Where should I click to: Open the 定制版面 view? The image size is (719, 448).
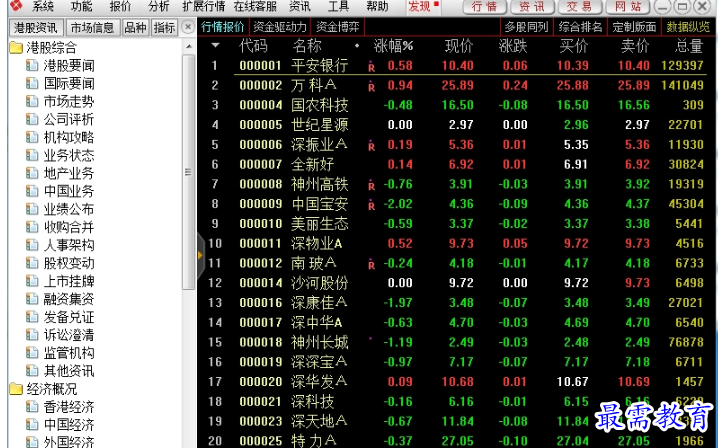click(x=634, y=27)
